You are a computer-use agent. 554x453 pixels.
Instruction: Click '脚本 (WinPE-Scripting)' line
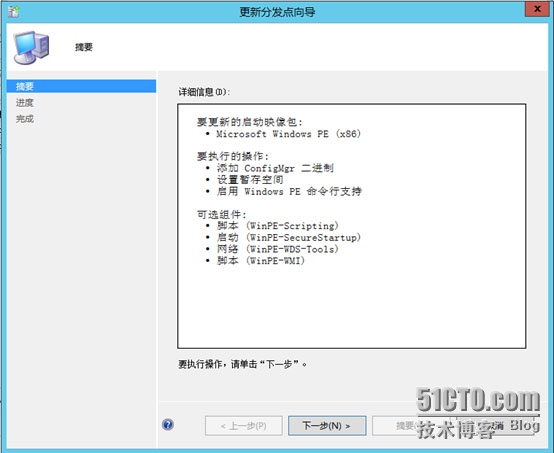pos(278,226)
